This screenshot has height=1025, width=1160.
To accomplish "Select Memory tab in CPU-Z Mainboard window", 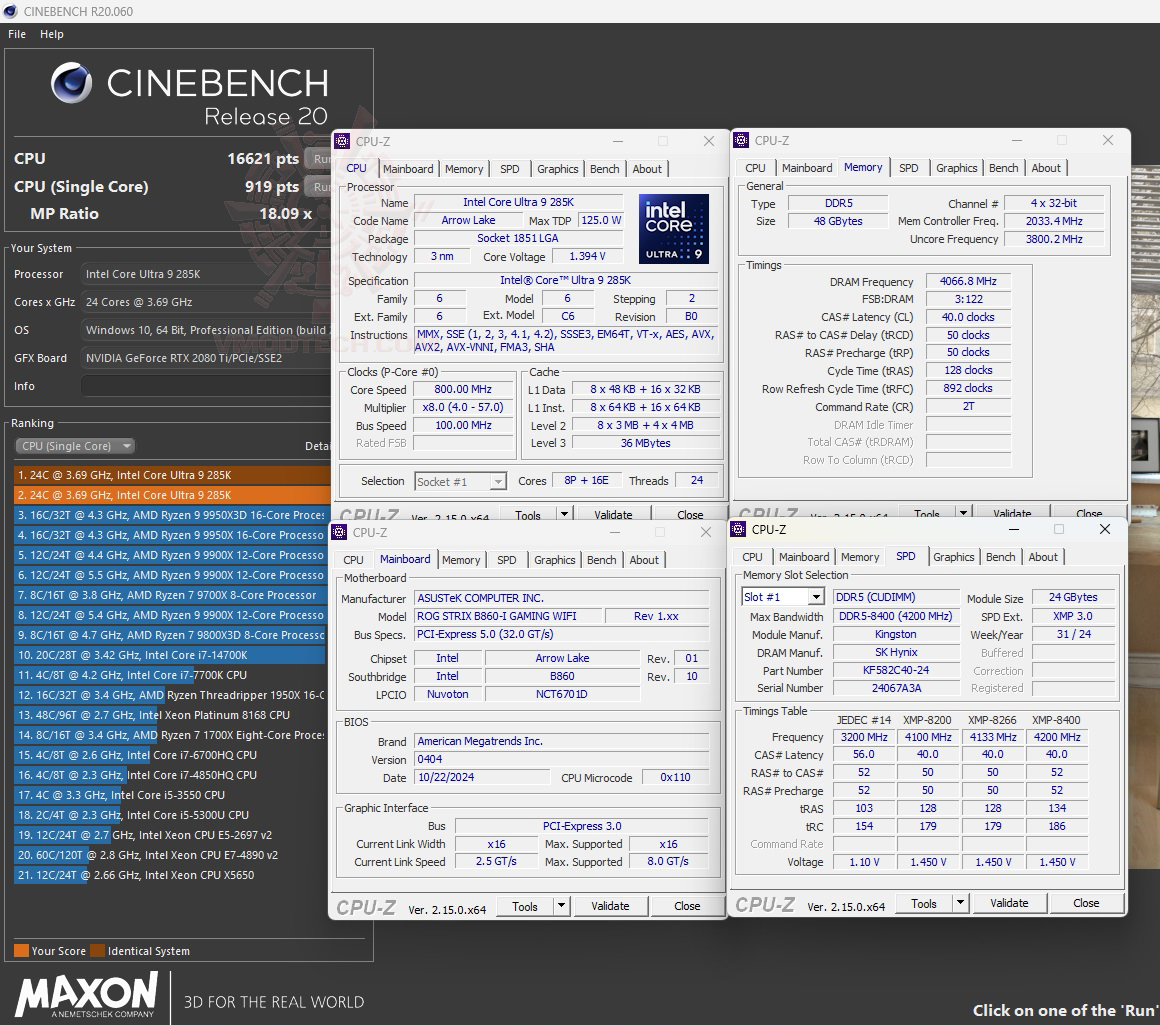I will [x=461, y=560].
